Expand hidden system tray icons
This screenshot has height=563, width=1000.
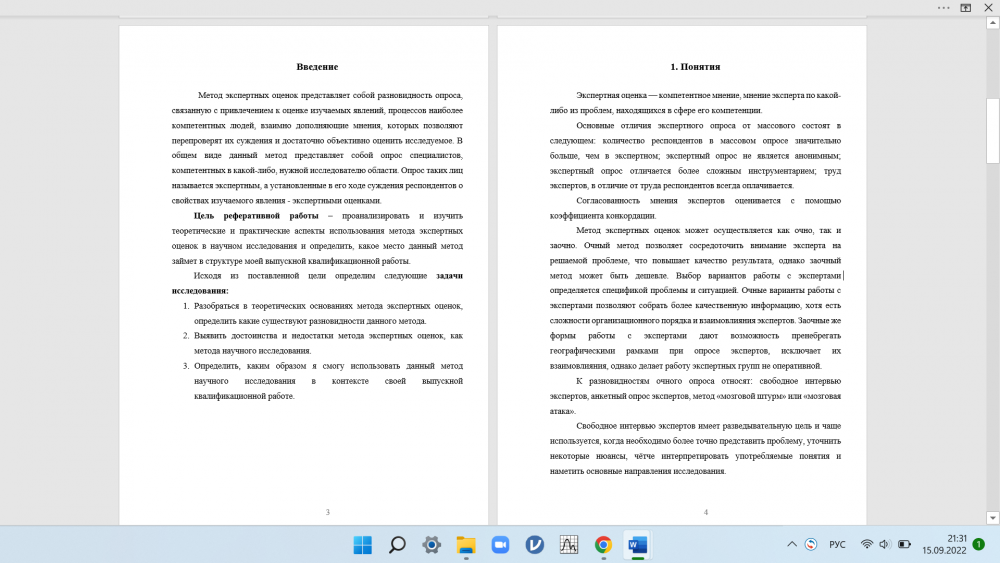(x=792, y=545)
